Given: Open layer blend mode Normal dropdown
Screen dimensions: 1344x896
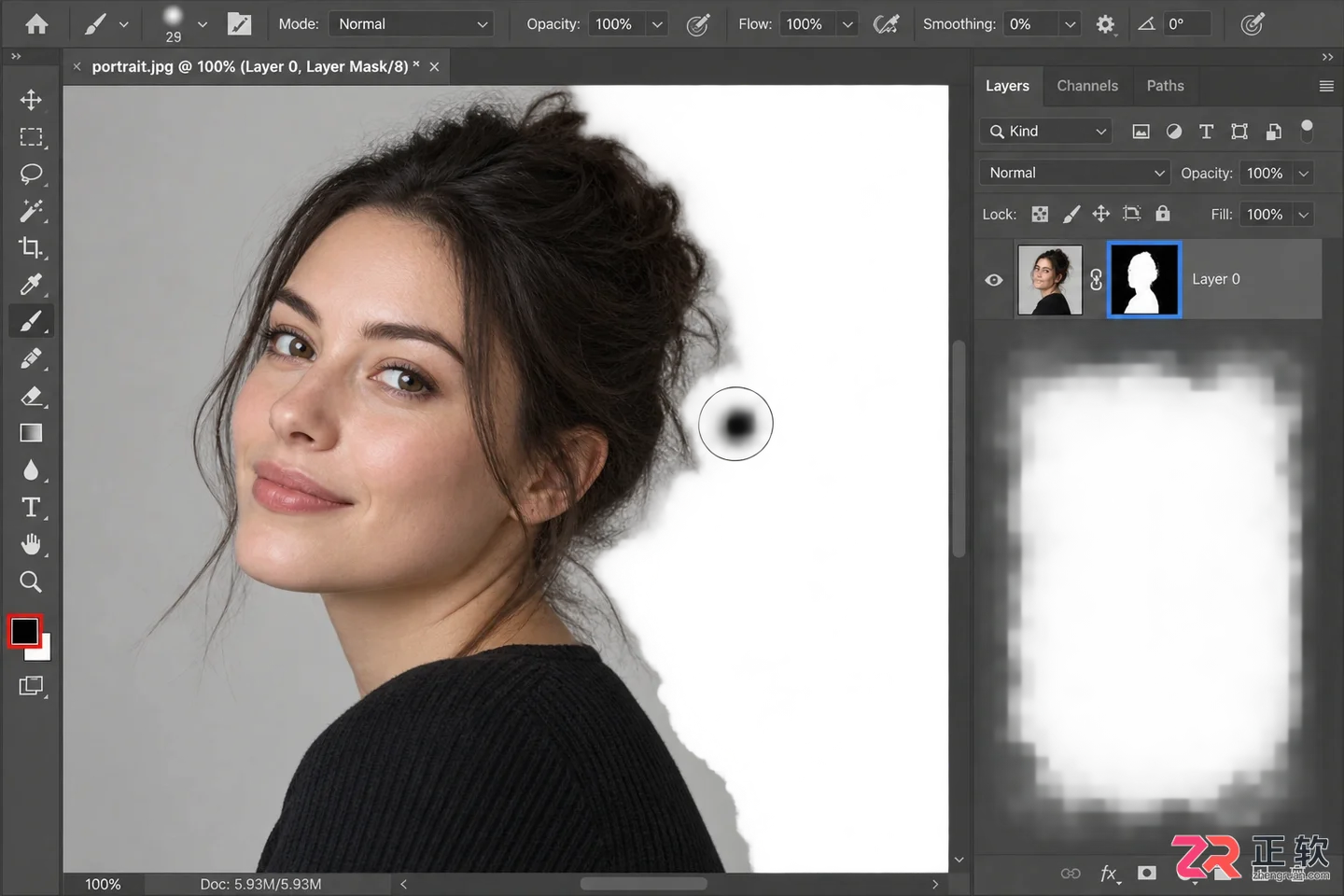Looking at the screenshot, I should pos(1075,173).
